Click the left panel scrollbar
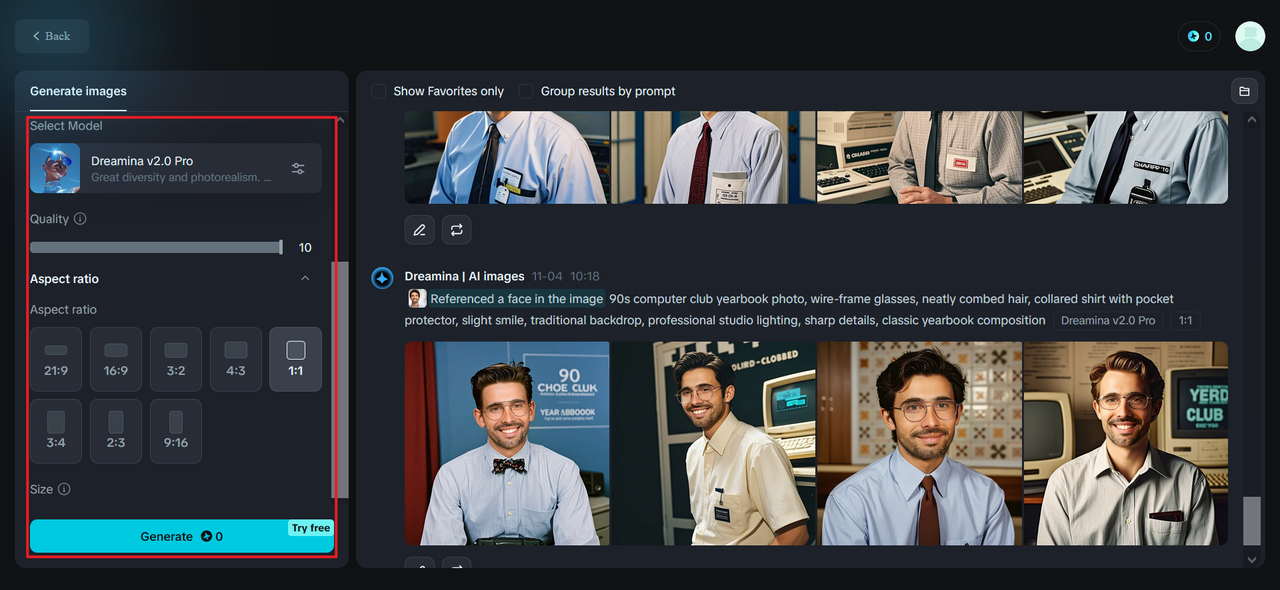The height and width of the screenshot is (590, 1280). [x=340, y=380]
